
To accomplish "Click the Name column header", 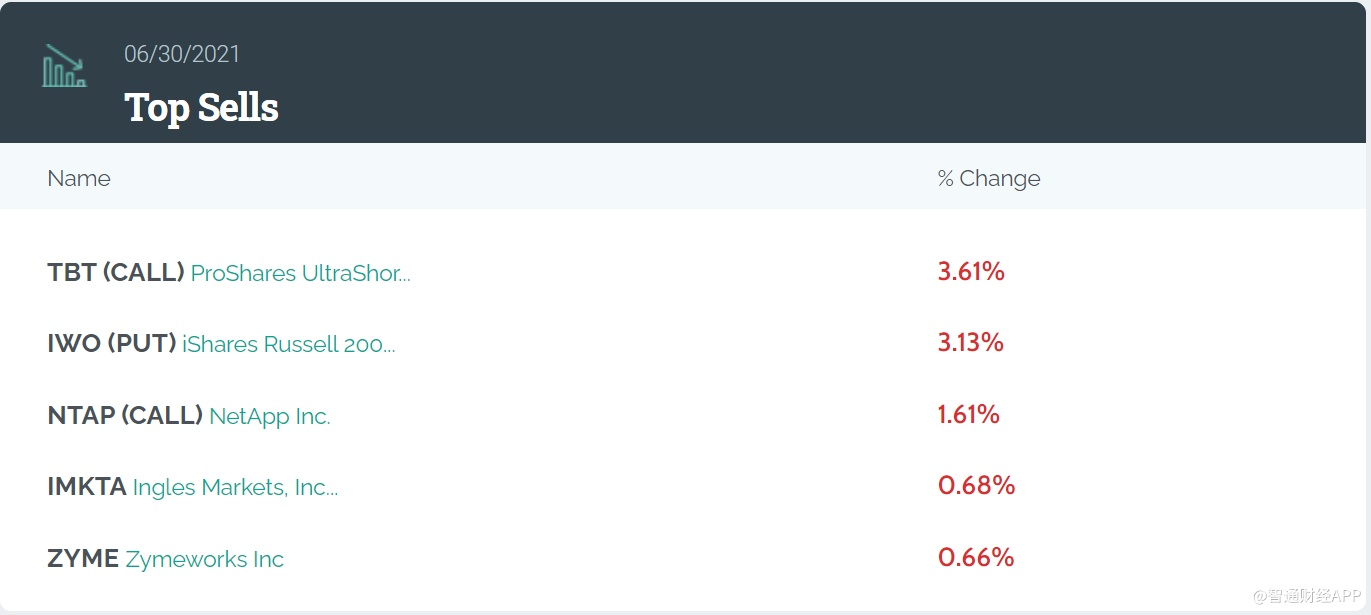I will coord(79,178).
